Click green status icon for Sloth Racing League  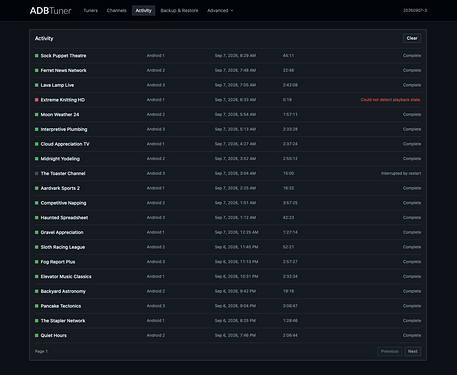pos(37,247)
